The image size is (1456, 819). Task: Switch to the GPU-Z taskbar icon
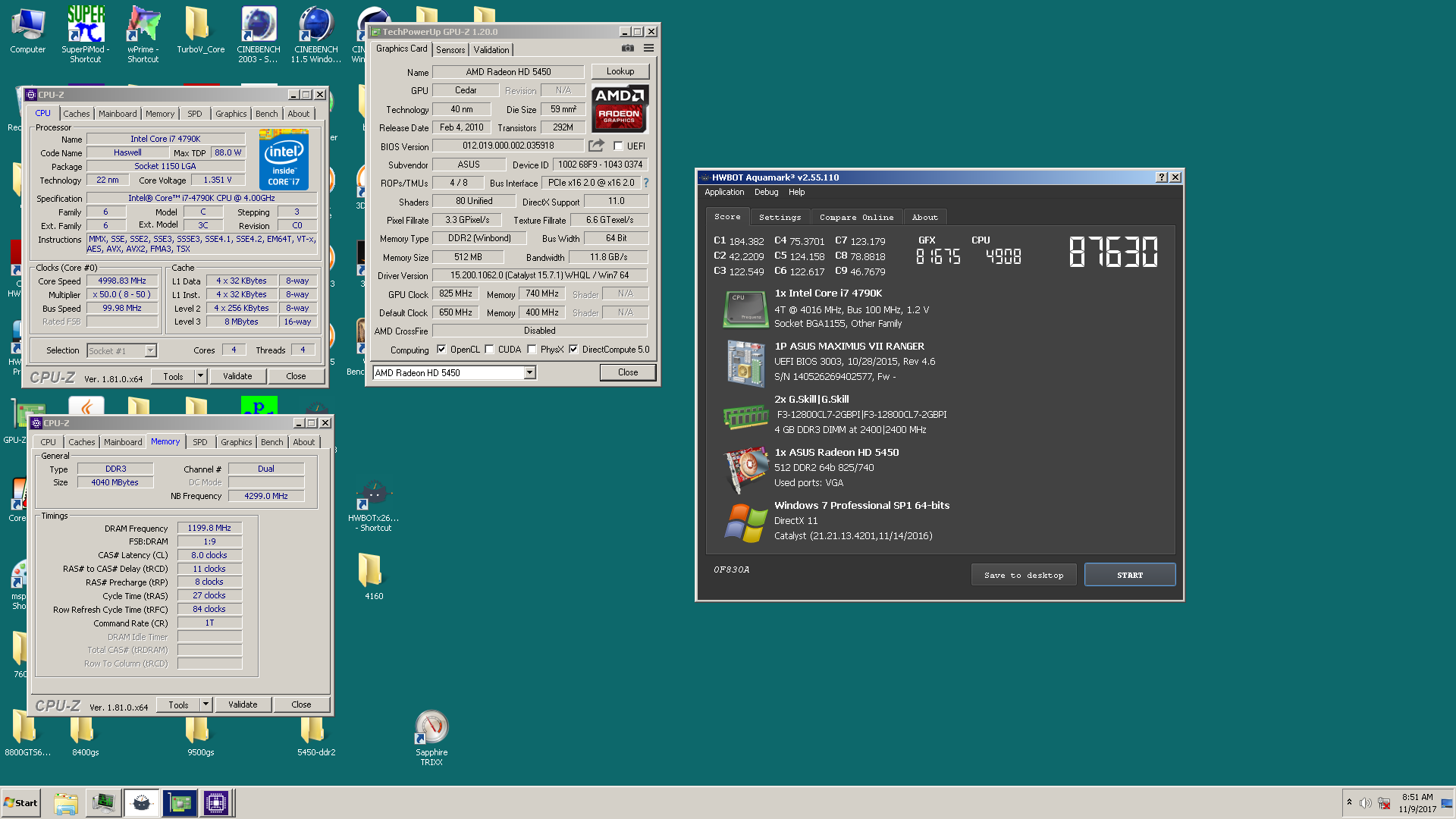179,803
